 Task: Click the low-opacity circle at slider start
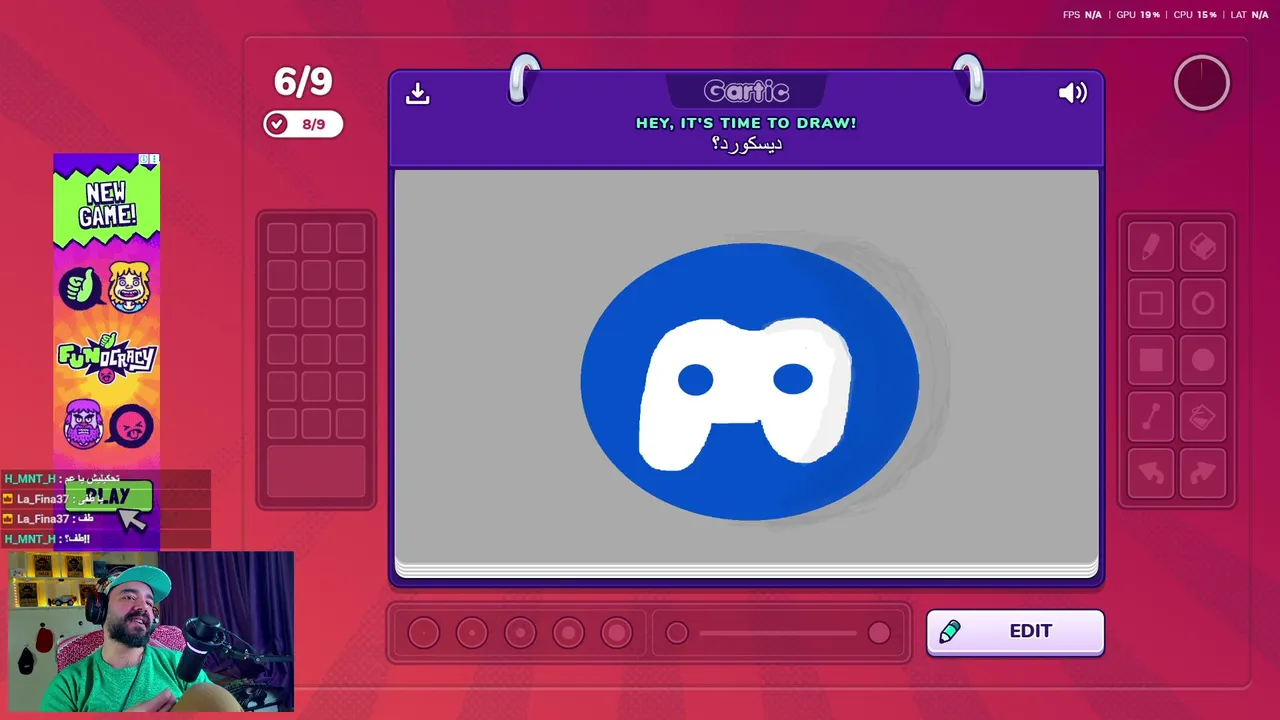pos(677,633)
